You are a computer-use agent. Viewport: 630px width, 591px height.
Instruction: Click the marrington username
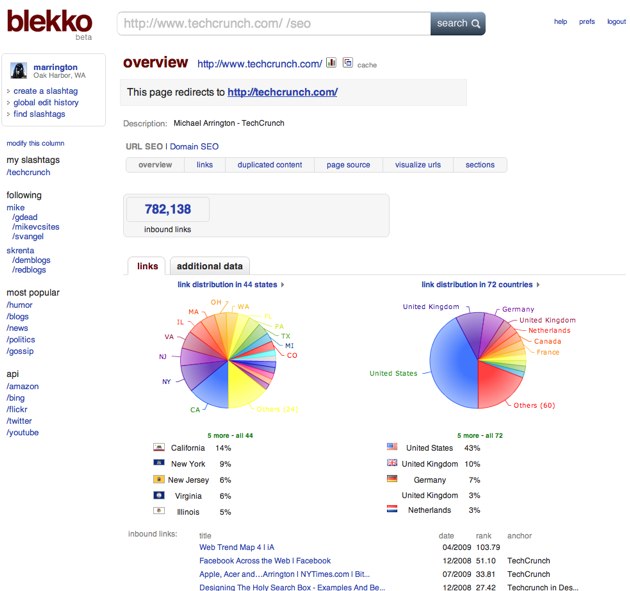click(55, 67)
